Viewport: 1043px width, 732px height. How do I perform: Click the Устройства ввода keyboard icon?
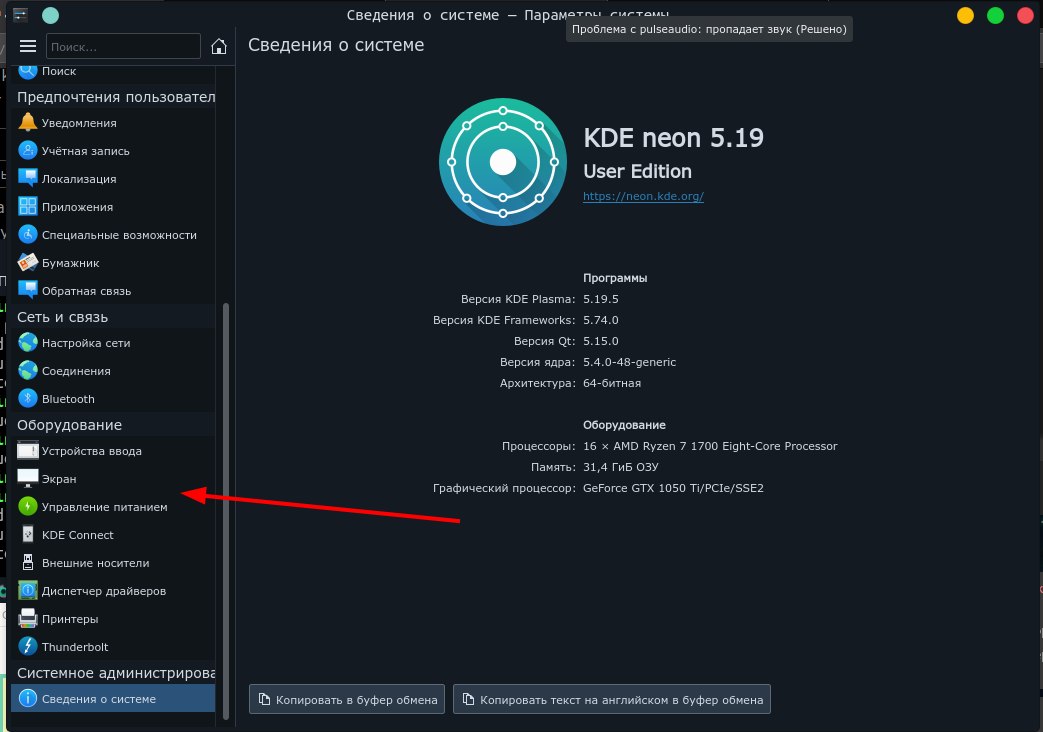pyautogui.click(x=27, y=451)
